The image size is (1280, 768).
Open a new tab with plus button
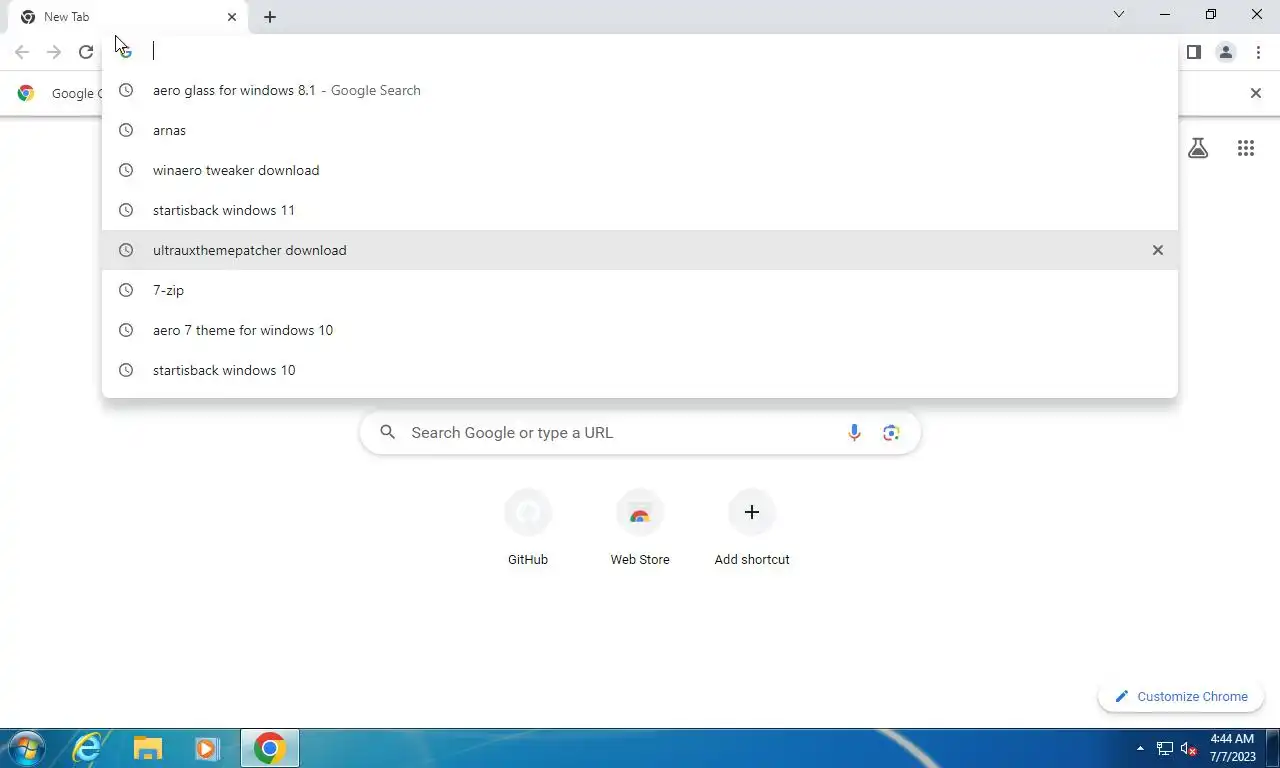pos(270,17)
